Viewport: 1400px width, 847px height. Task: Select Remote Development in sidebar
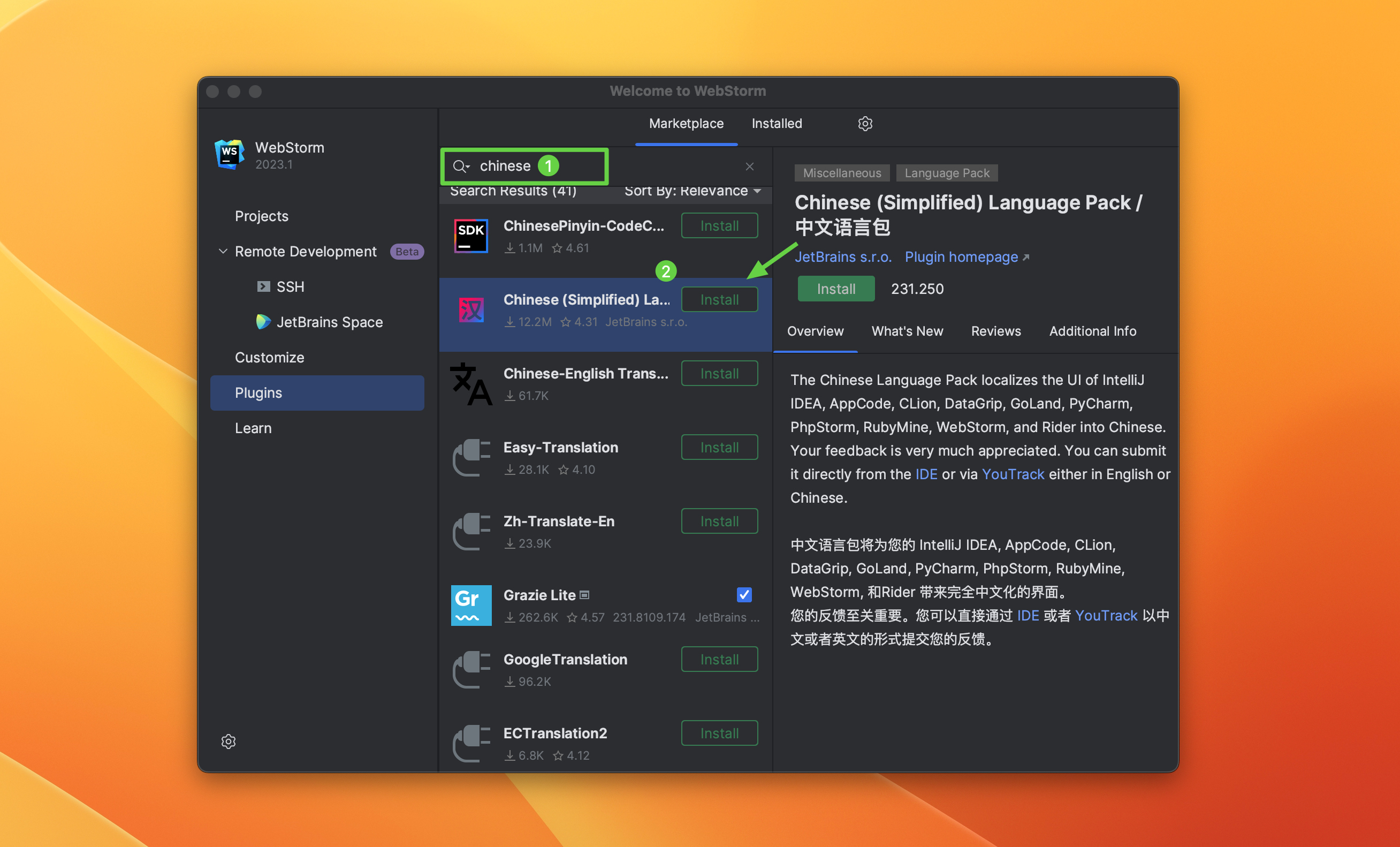[x=305, y=251]
